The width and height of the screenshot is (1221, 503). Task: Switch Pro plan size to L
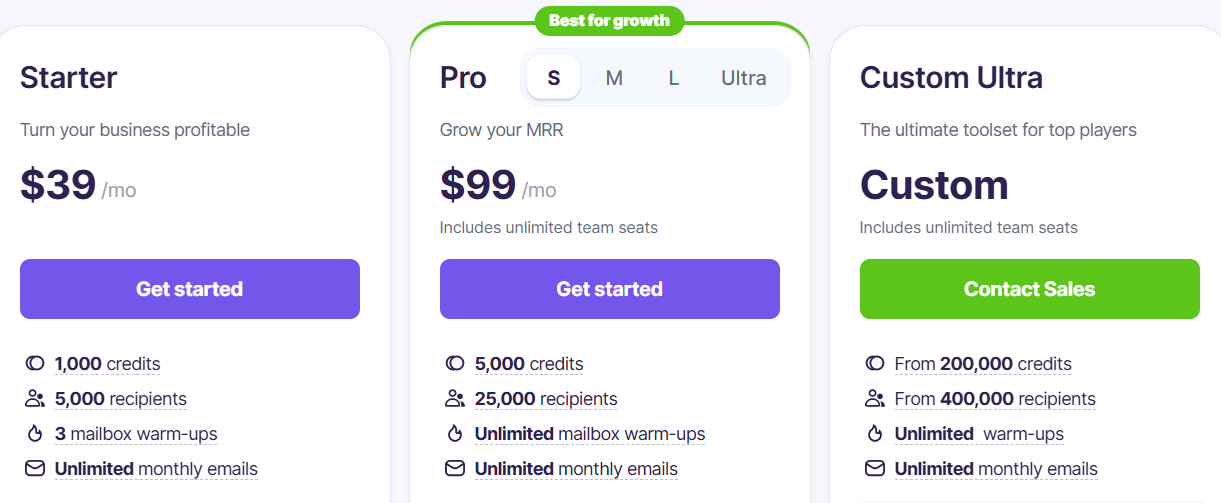tap(674, 78)
